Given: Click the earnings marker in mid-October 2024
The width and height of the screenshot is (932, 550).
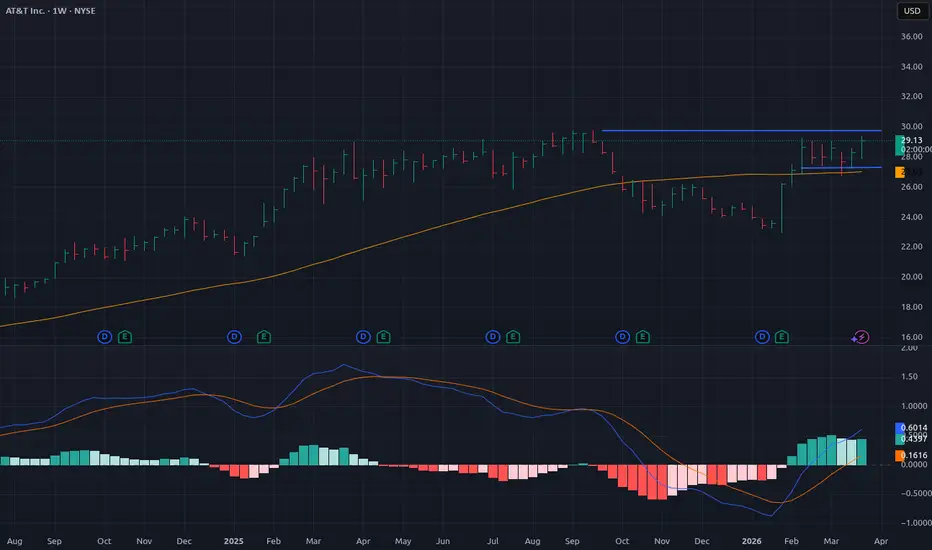Looking at the screenshot, I should (125, 337).
